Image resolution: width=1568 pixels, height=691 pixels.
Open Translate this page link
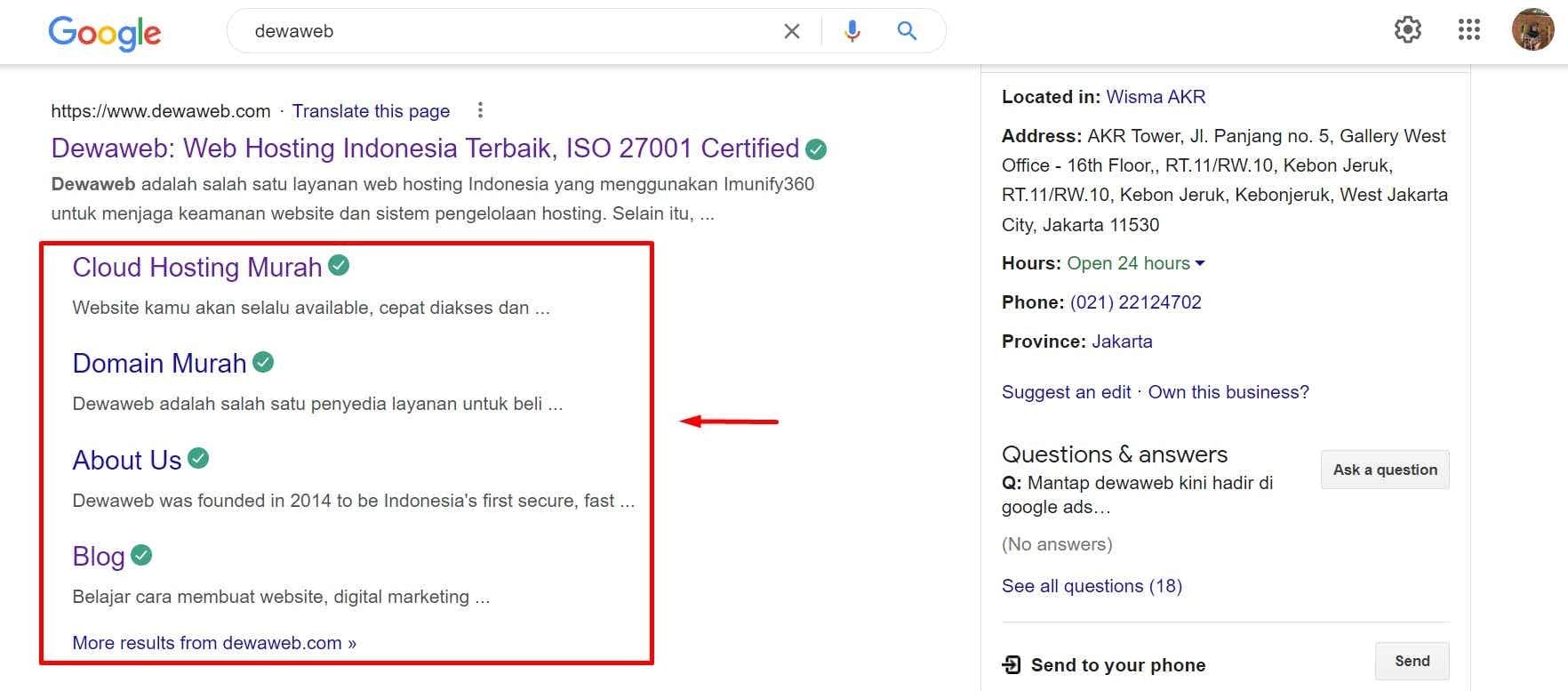[x=371, y=111]
